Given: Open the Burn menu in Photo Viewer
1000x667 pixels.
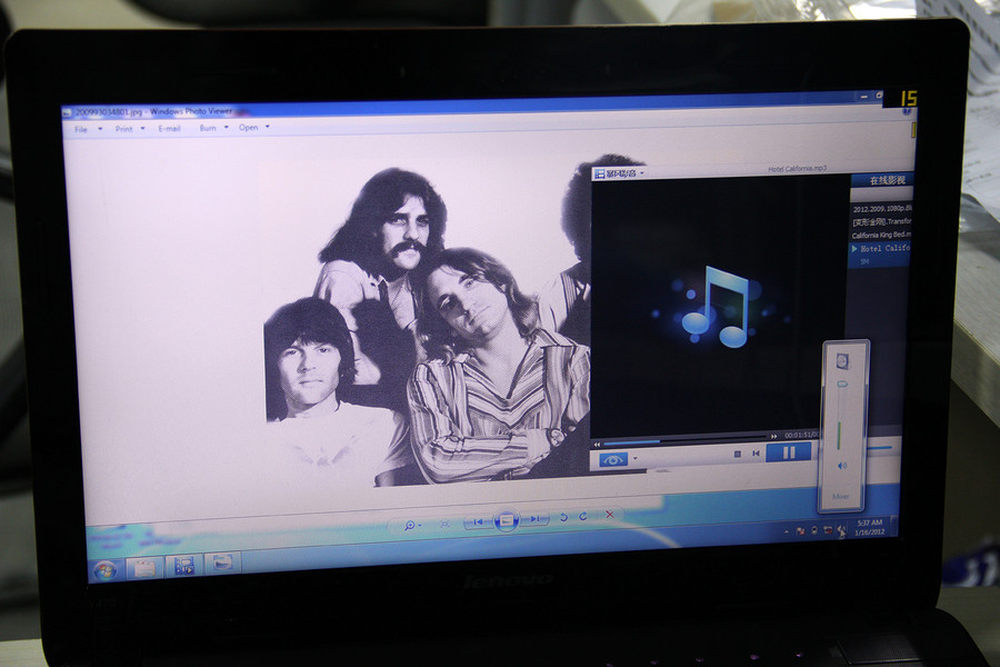Looking at the screenshot, I should coord(208,128).
